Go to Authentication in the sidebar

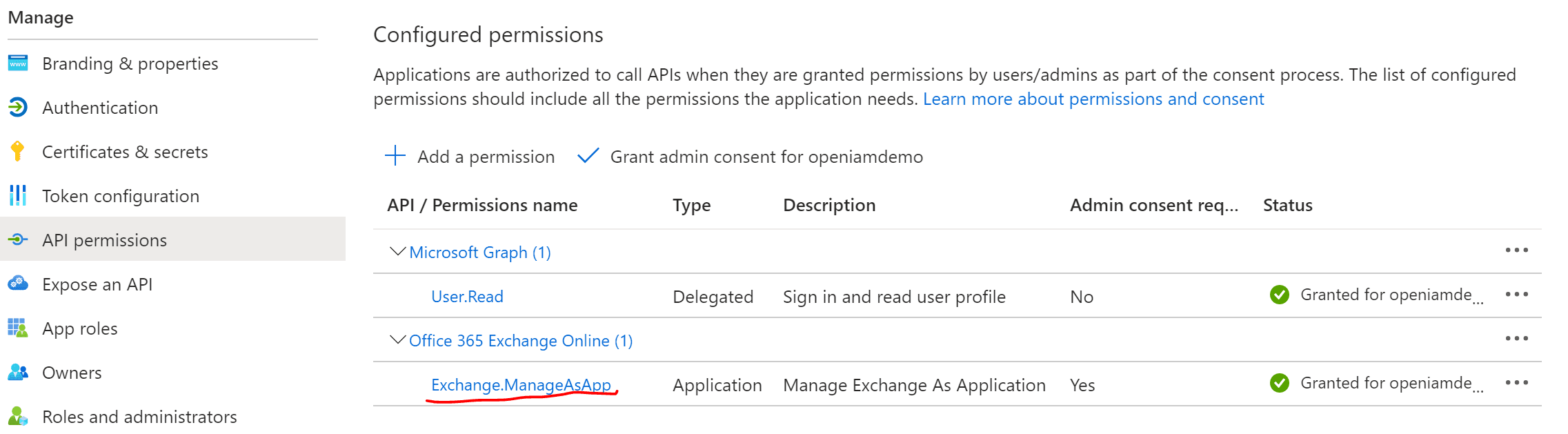pyautogui.click(x=100, y=108)
